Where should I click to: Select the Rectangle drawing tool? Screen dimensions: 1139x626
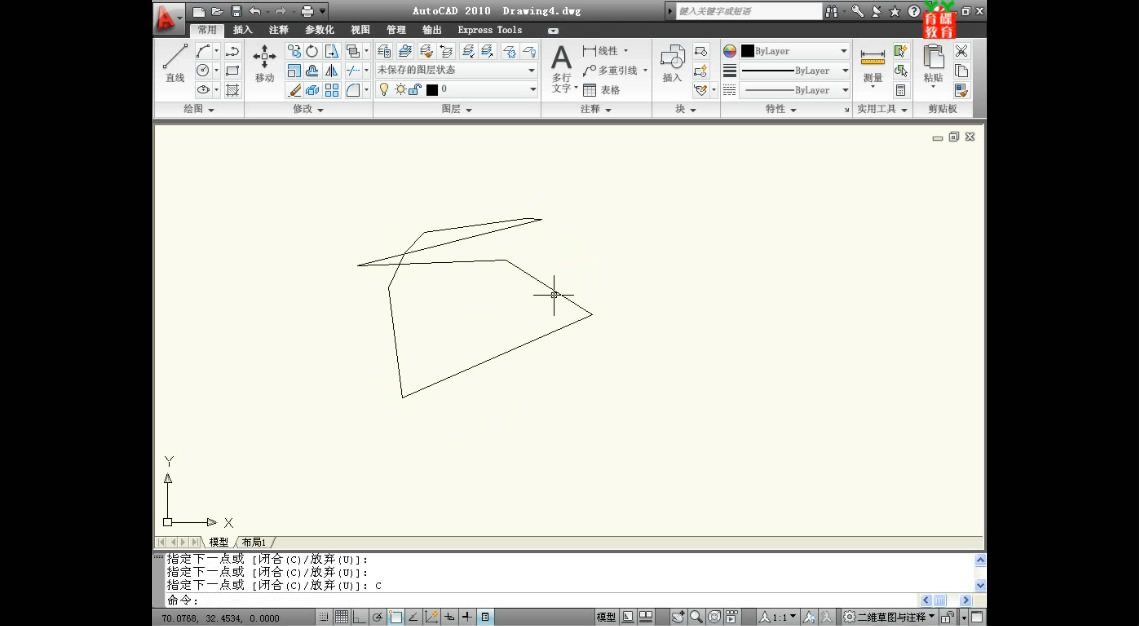[232, 70]
